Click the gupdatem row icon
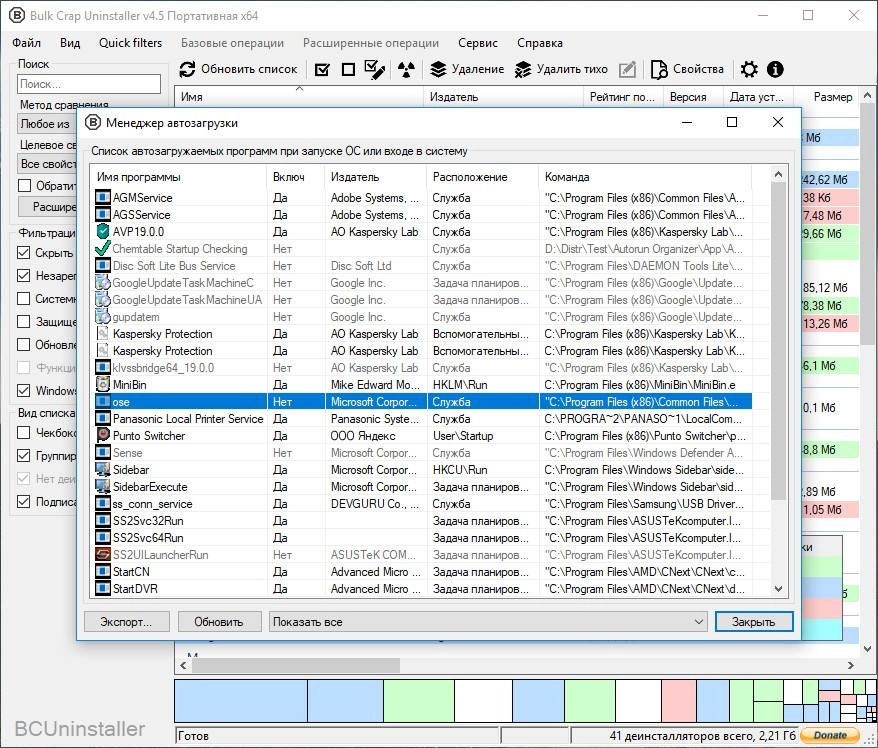This screenshot has width=878, height=748. click(103, 316)
